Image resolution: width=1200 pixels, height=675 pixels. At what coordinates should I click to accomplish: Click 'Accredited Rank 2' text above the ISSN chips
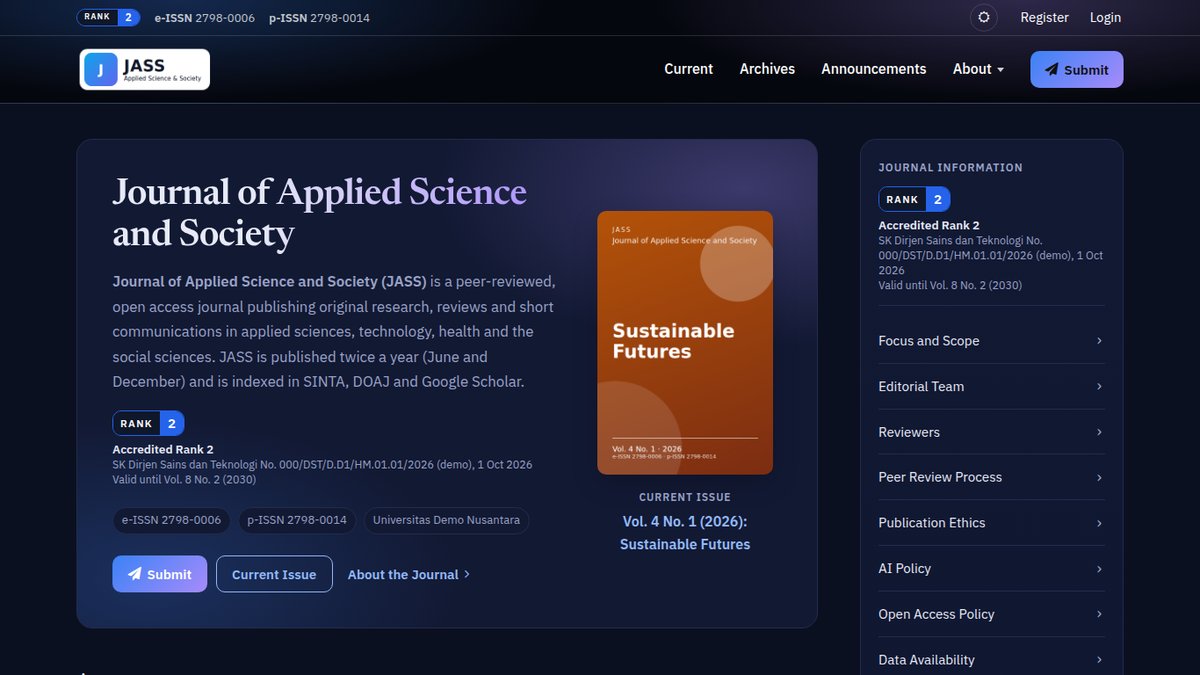tap(163, 450)
